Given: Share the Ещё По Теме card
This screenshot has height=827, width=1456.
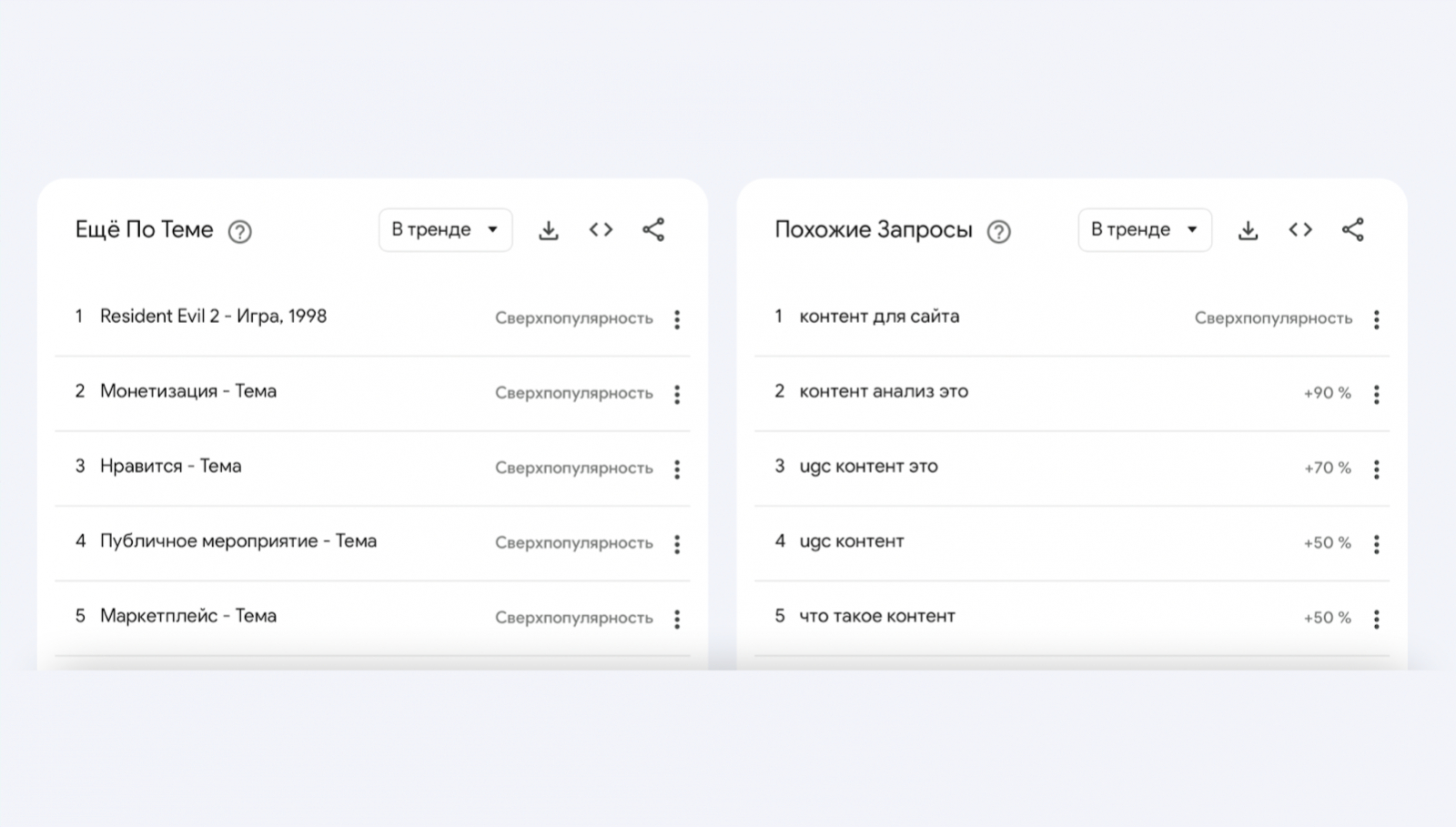Looking at the screenshot, I should [x=653, y=230].
